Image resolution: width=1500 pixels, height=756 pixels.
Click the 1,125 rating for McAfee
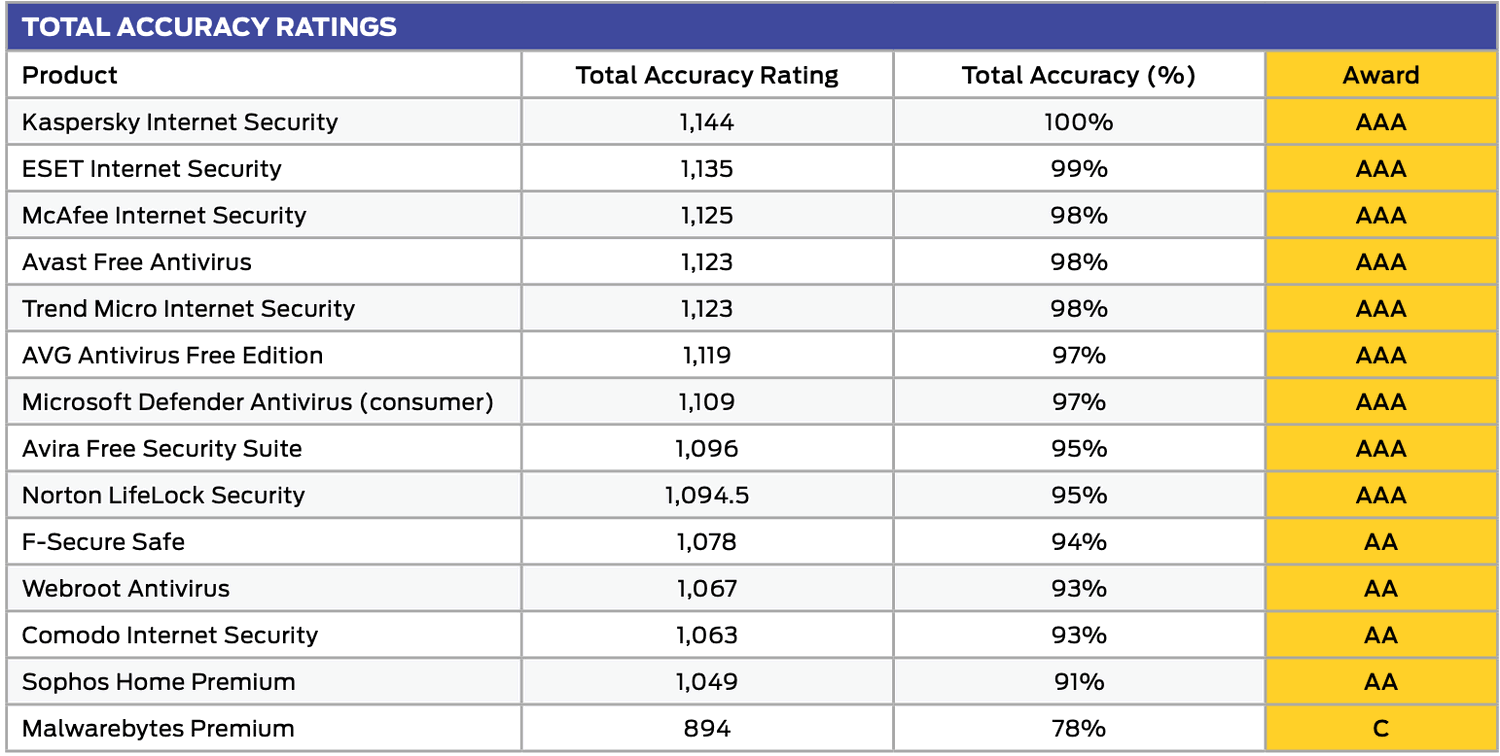(707, 215)
